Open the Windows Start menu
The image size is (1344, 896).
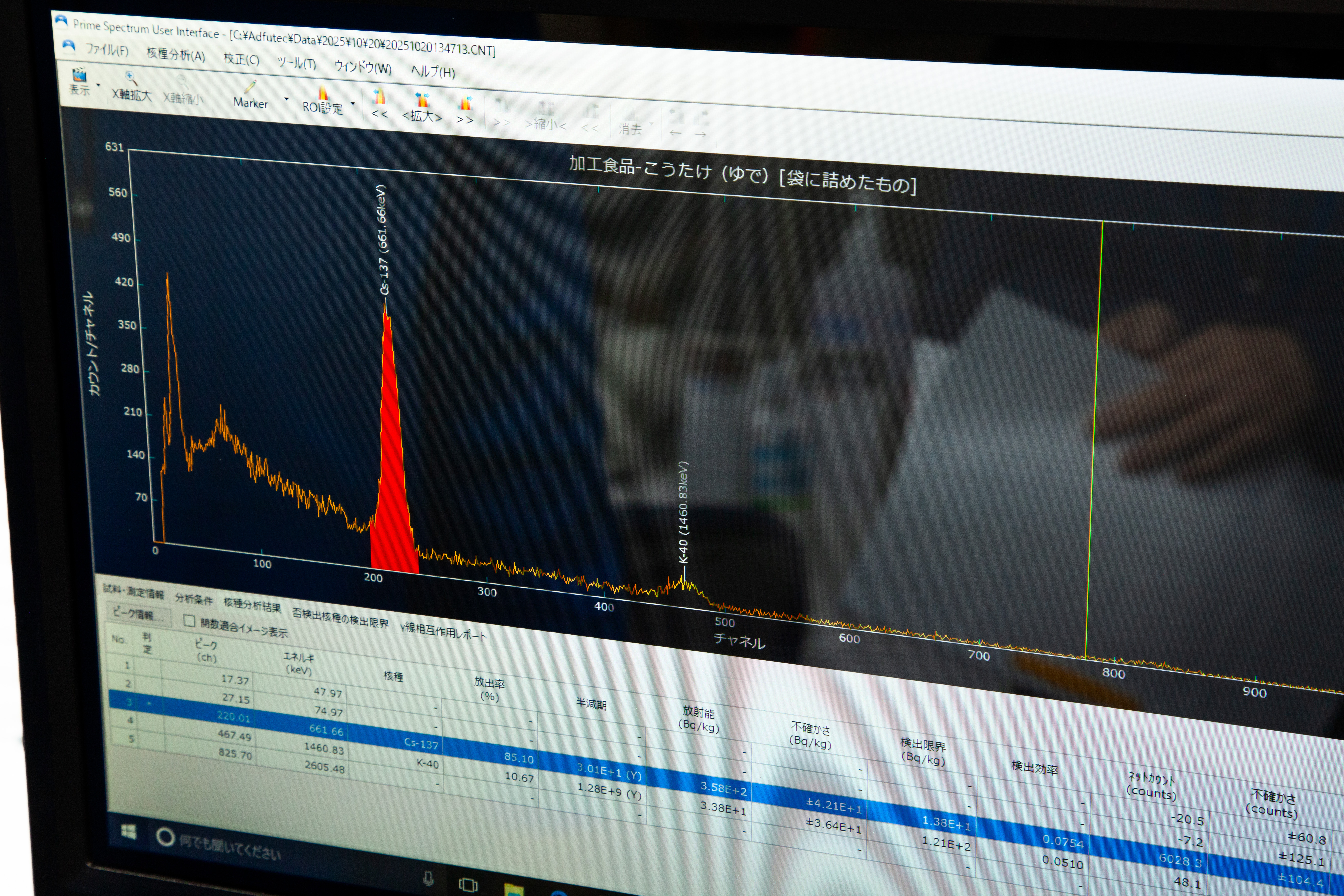(129, 832)
